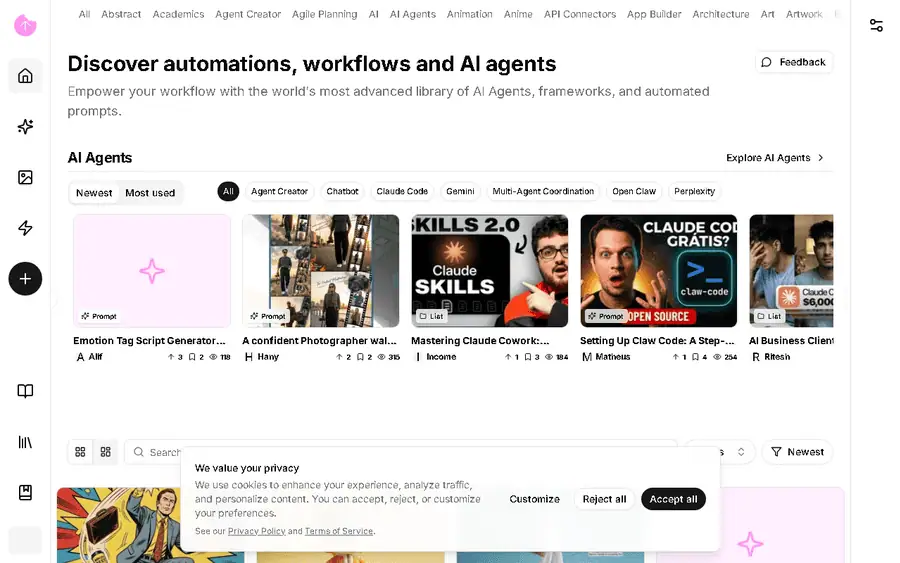Screen dimensions: 900x563
Task: Click the black plus create button
Action: pos(25,279)
